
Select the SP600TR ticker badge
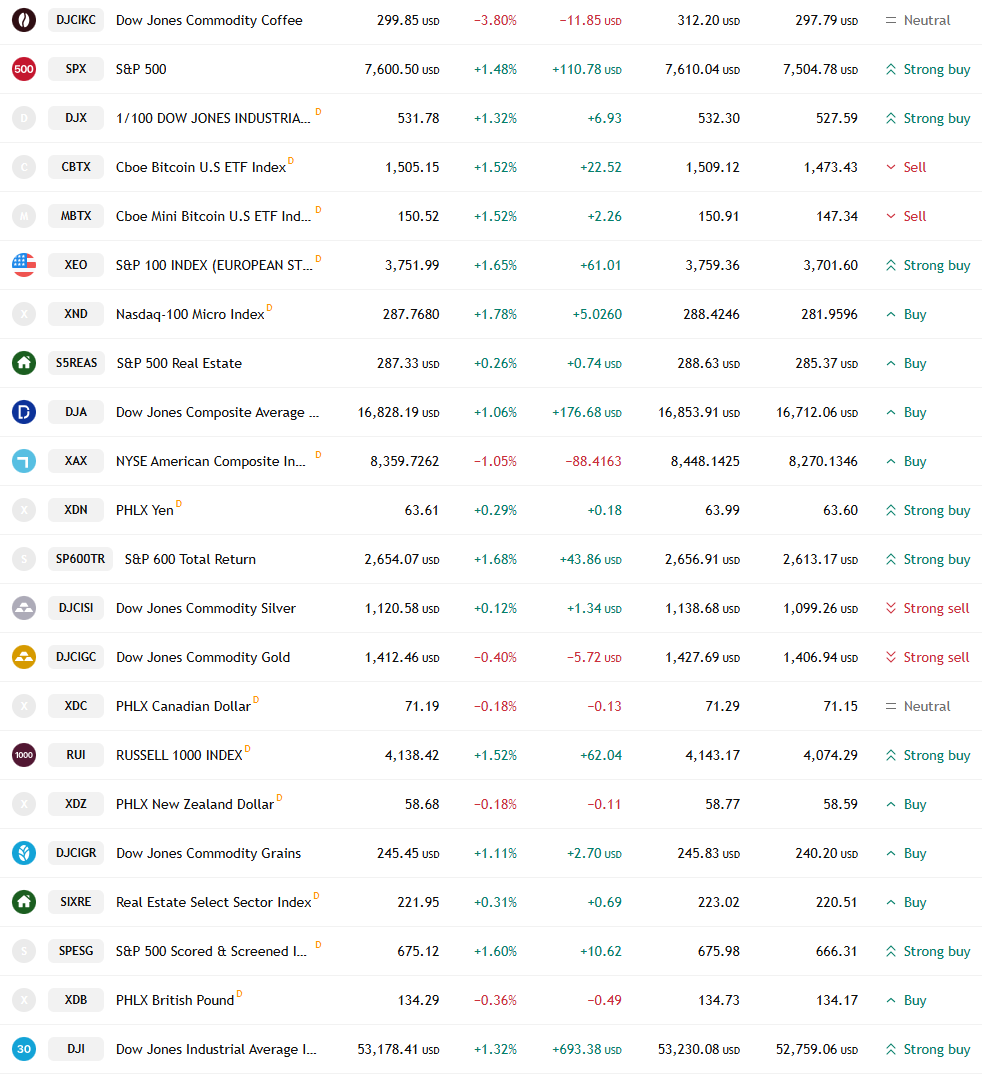(x=80, y=559)
